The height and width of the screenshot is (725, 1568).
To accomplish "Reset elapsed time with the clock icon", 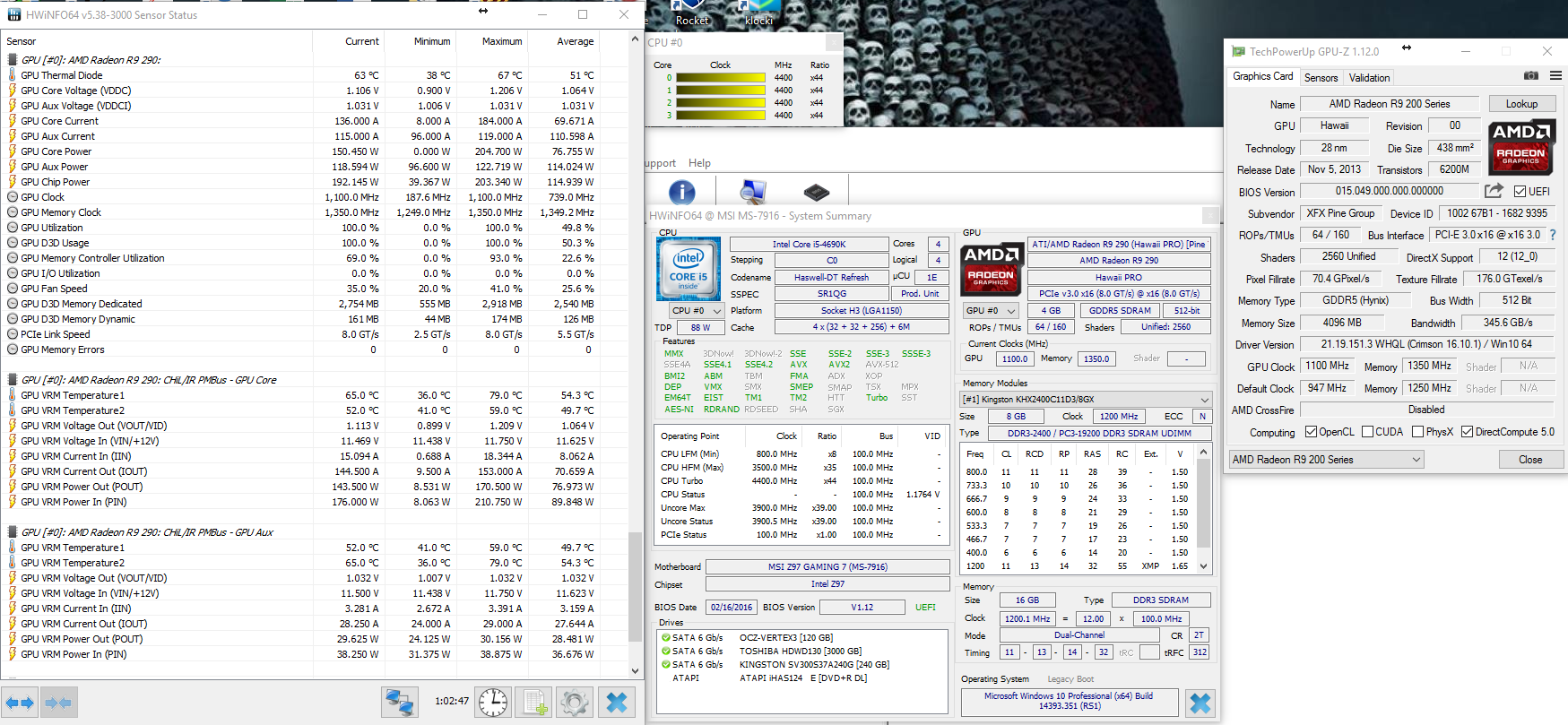I will point(493,703).
